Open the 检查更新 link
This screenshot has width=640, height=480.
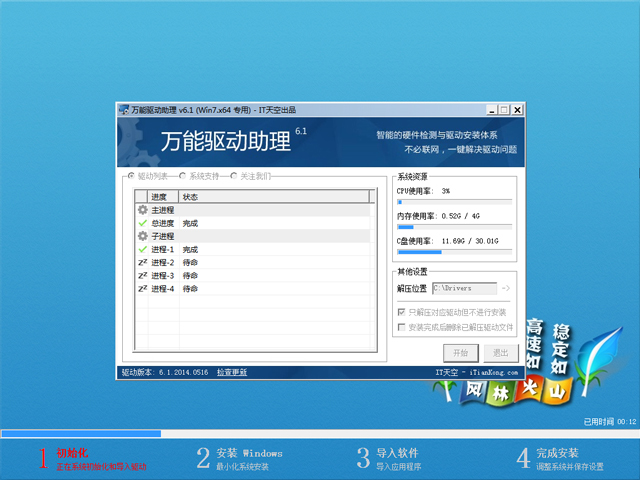click(231, 372)
